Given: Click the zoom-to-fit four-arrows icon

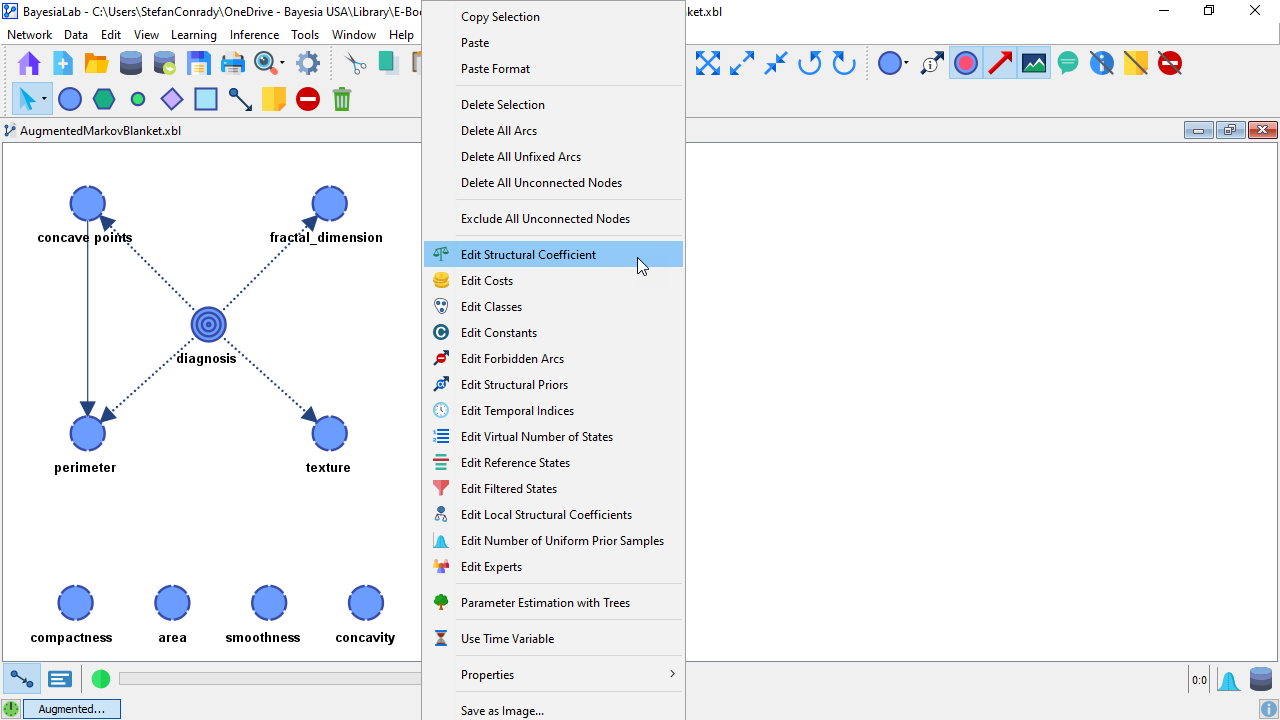Looking at the screenshot, I should (x=708, y=64).
